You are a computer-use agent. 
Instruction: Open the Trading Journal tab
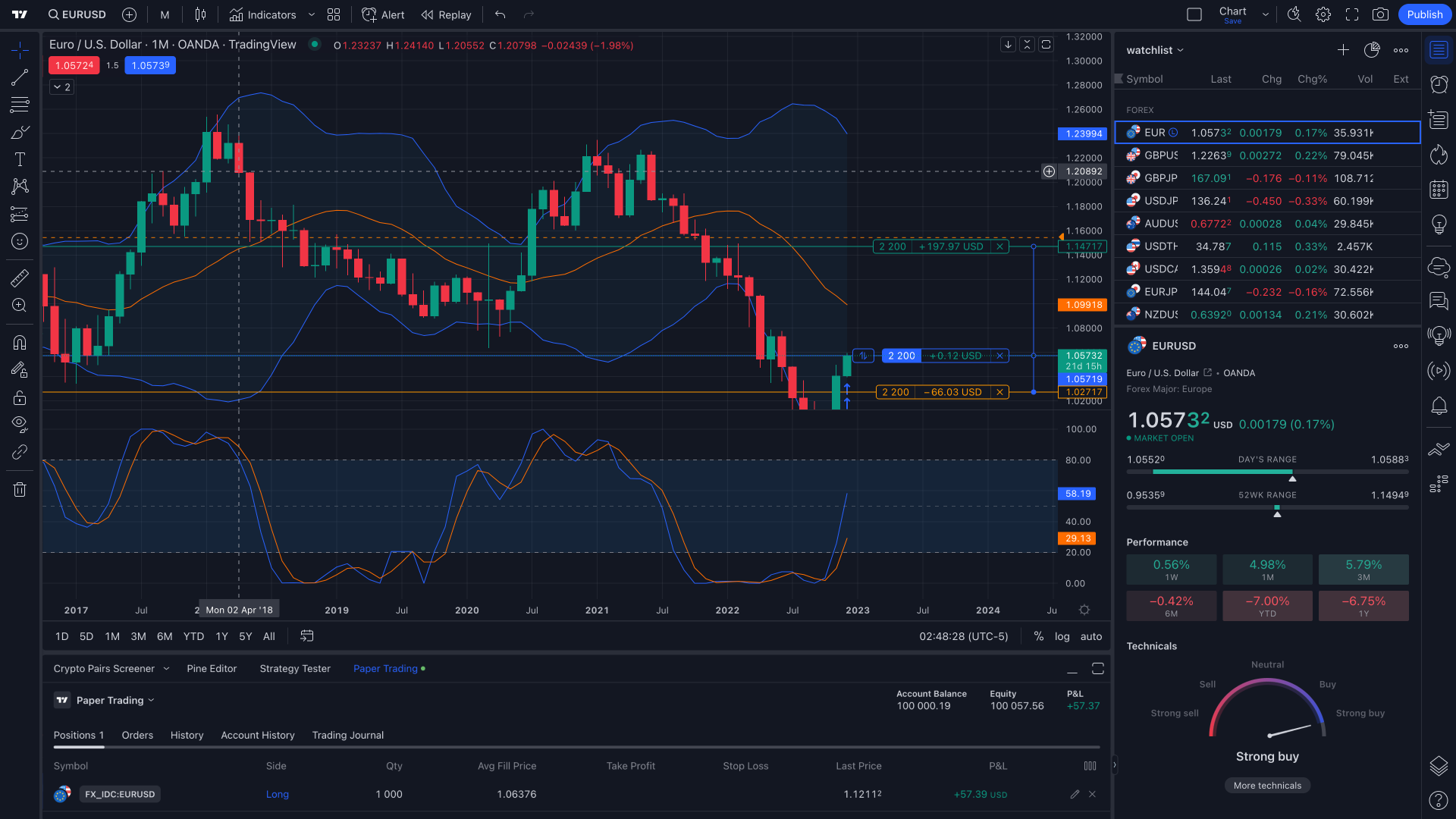point(347,735)
